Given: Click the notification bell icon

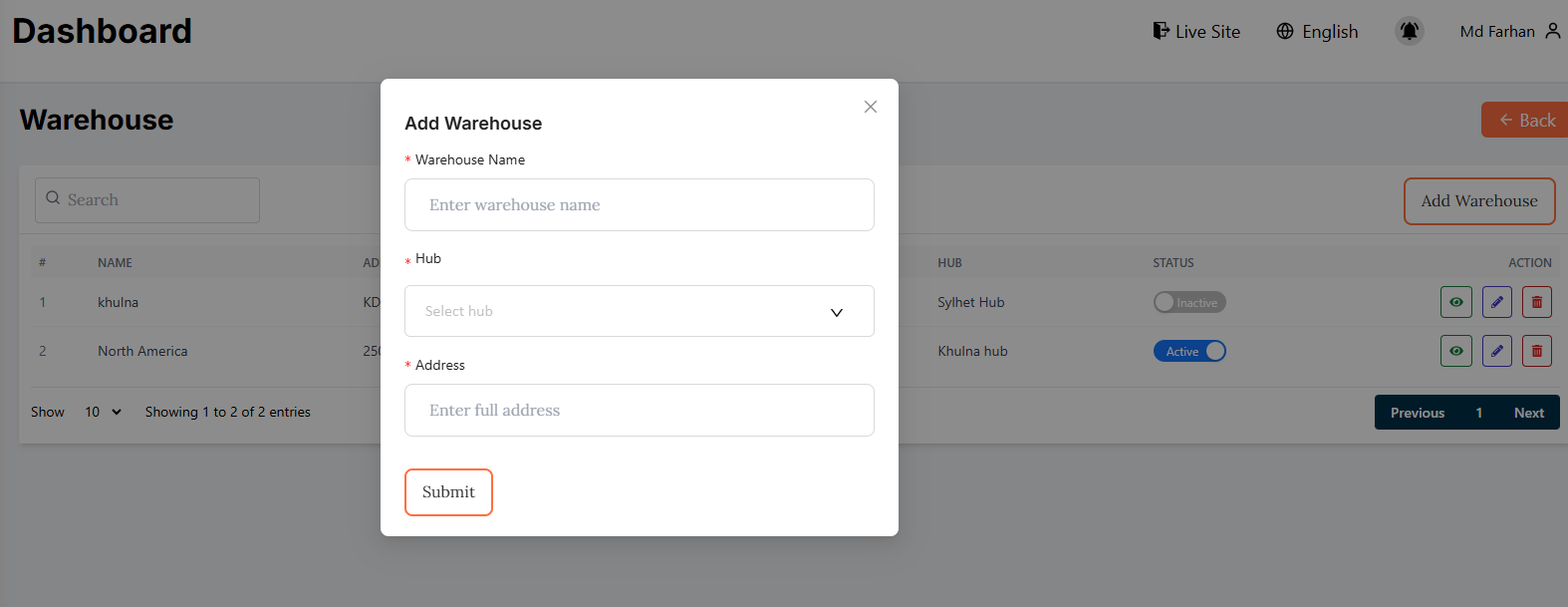Looking at the screenshot, I should coord(1409,32).
